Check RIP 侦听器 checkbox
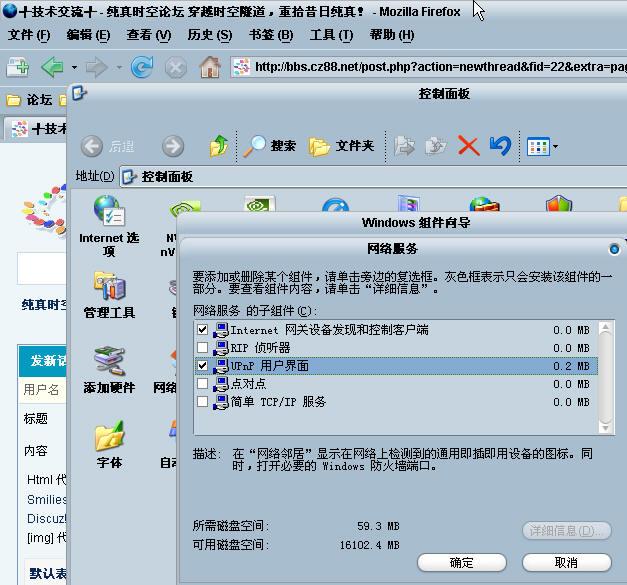The height and width of the screenshot is (585, 627). (x=203, y=347)
